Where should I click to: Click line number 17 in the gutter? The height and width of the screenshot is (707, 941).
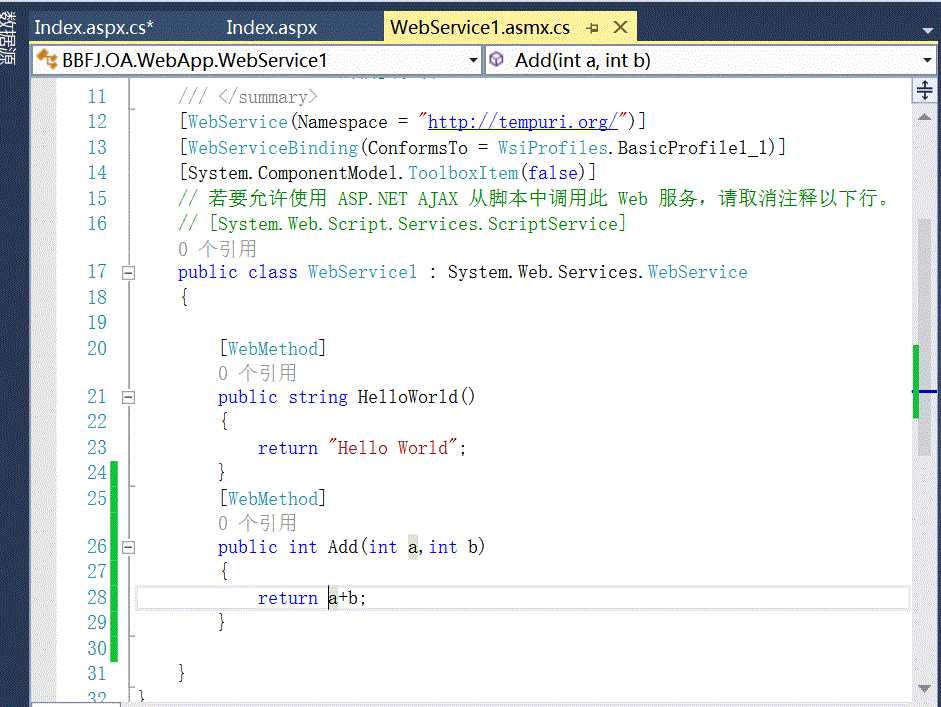click(97, 272)
